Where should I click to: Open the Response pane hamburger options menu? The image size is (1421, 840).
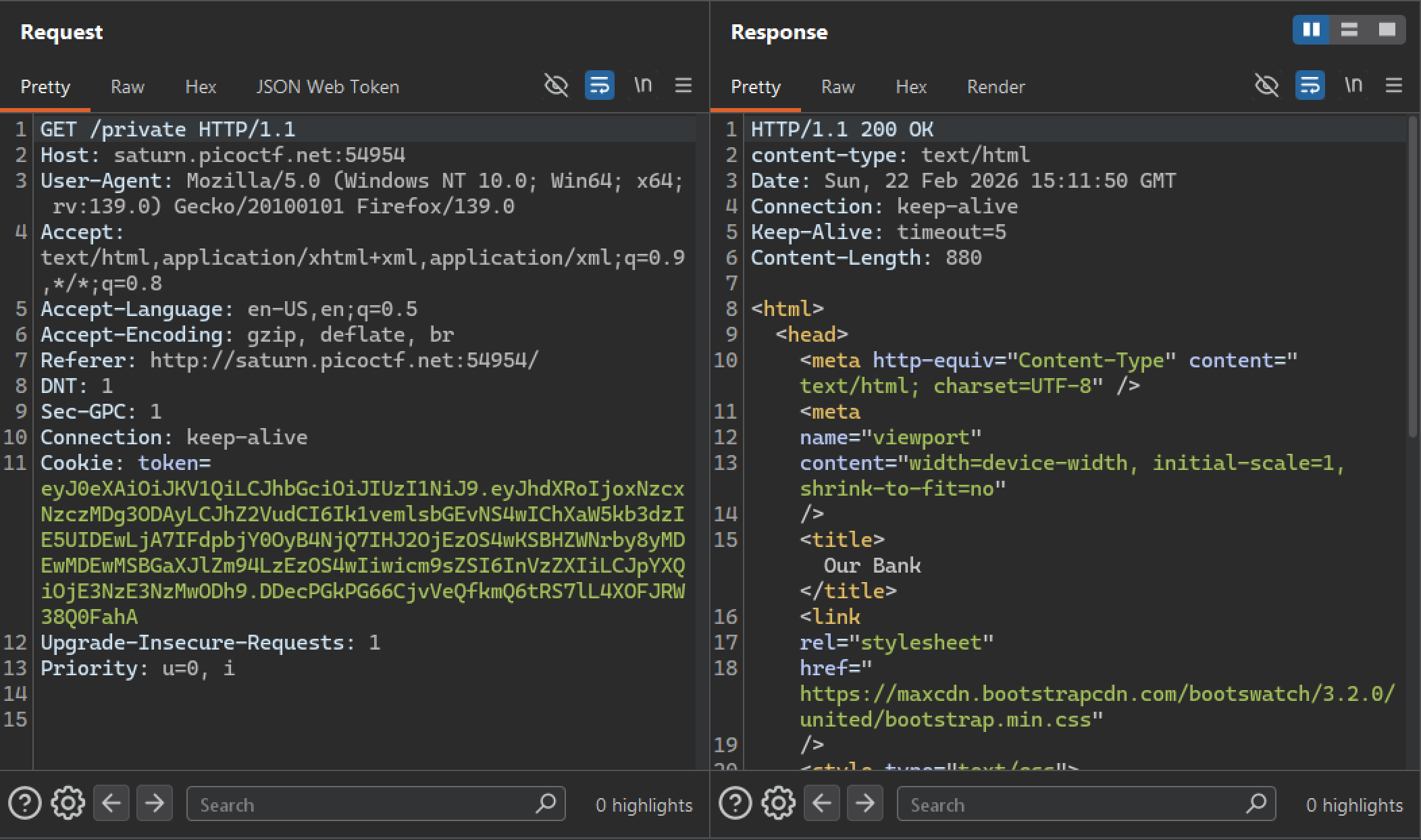(1394, 86)
